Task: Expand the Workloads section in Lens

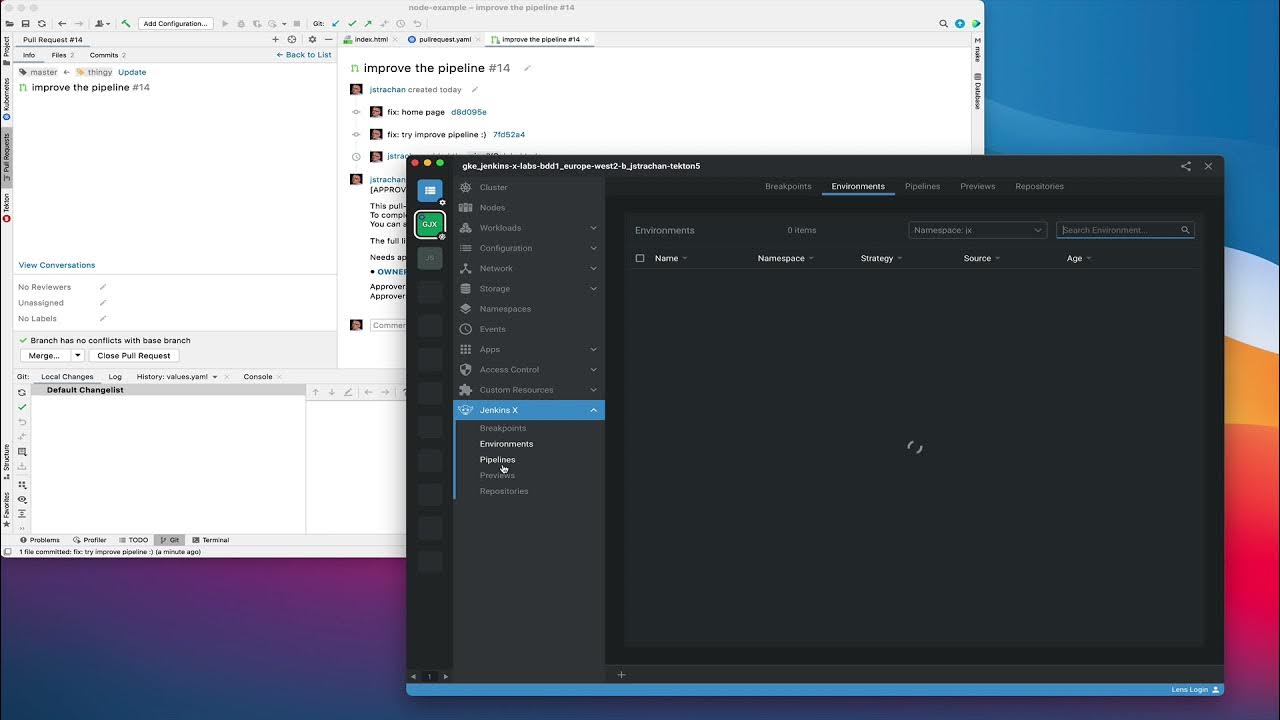Action: pyautogui.click(x=528, y=228)
